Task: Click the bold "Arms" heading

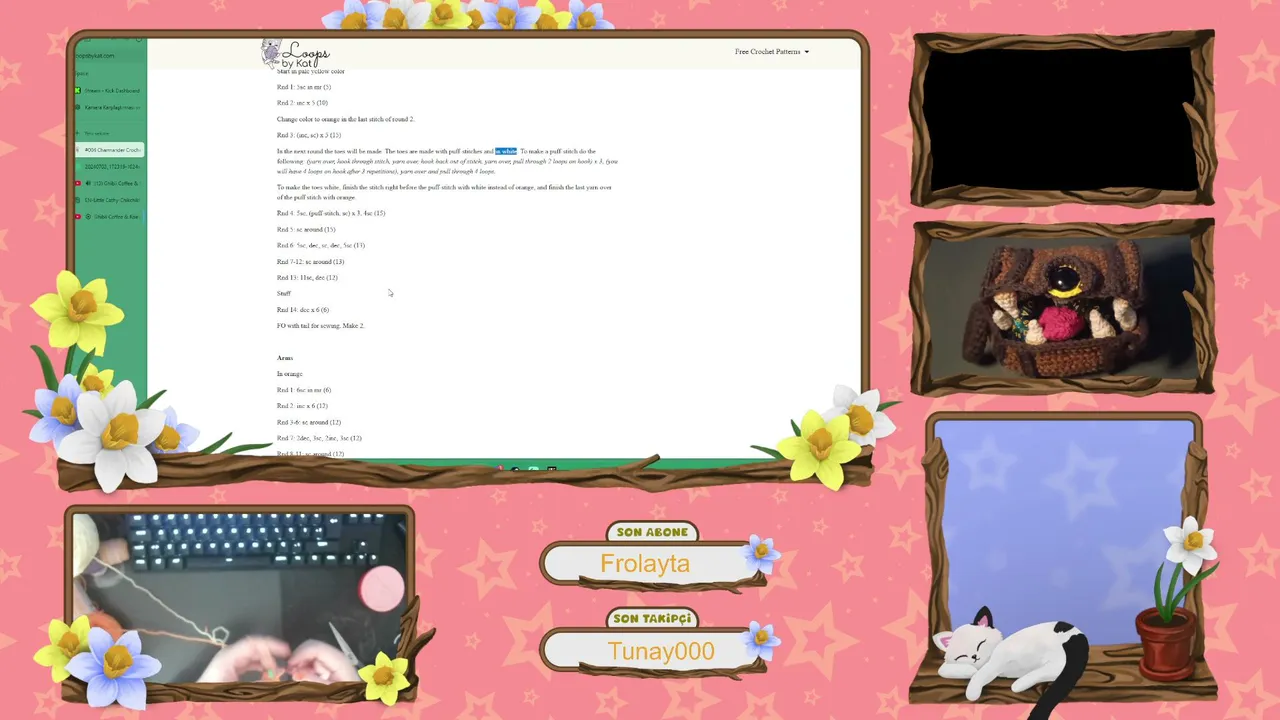Action: 285,358
